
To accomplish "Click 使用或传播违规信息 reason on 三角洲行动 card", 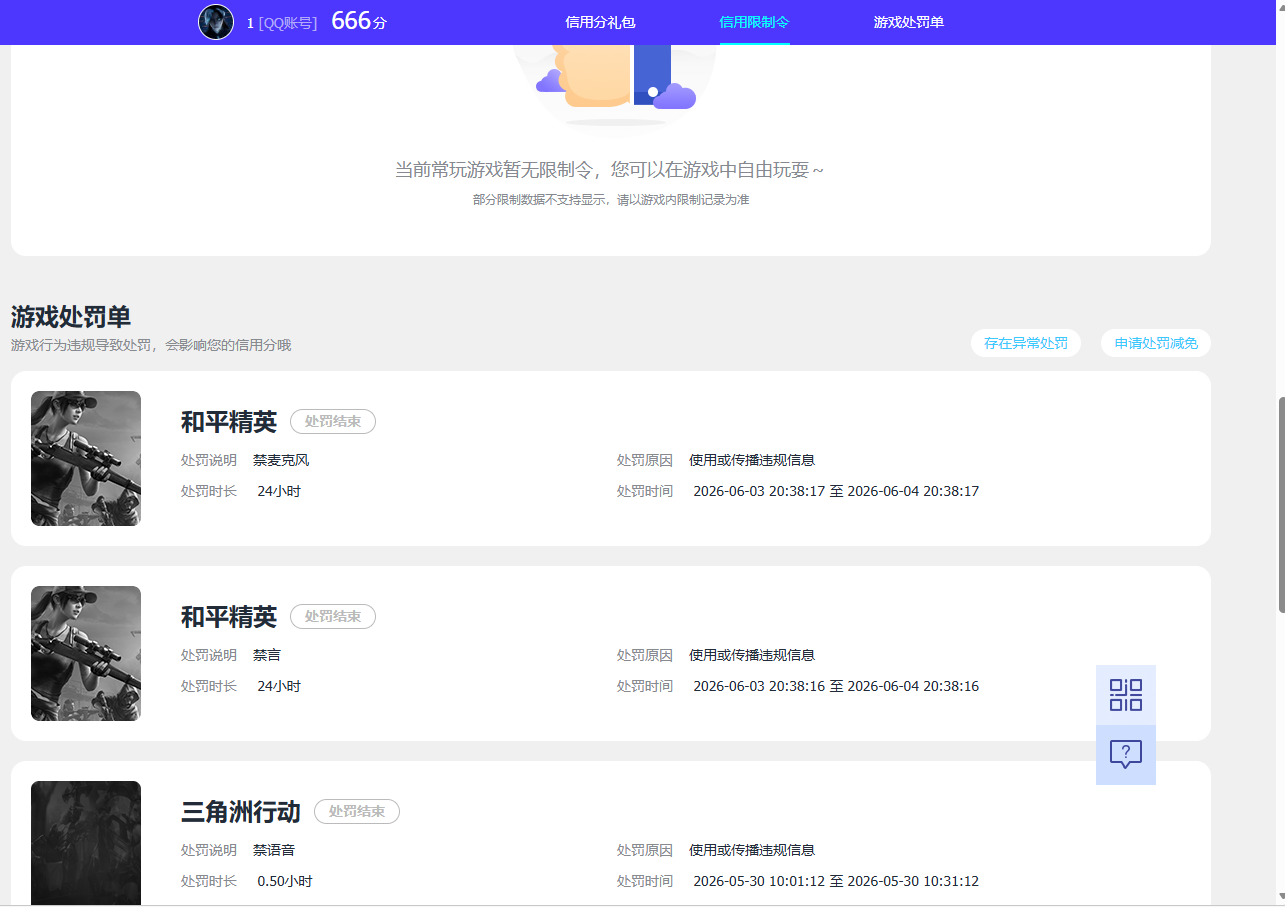I will coord(752,850).
